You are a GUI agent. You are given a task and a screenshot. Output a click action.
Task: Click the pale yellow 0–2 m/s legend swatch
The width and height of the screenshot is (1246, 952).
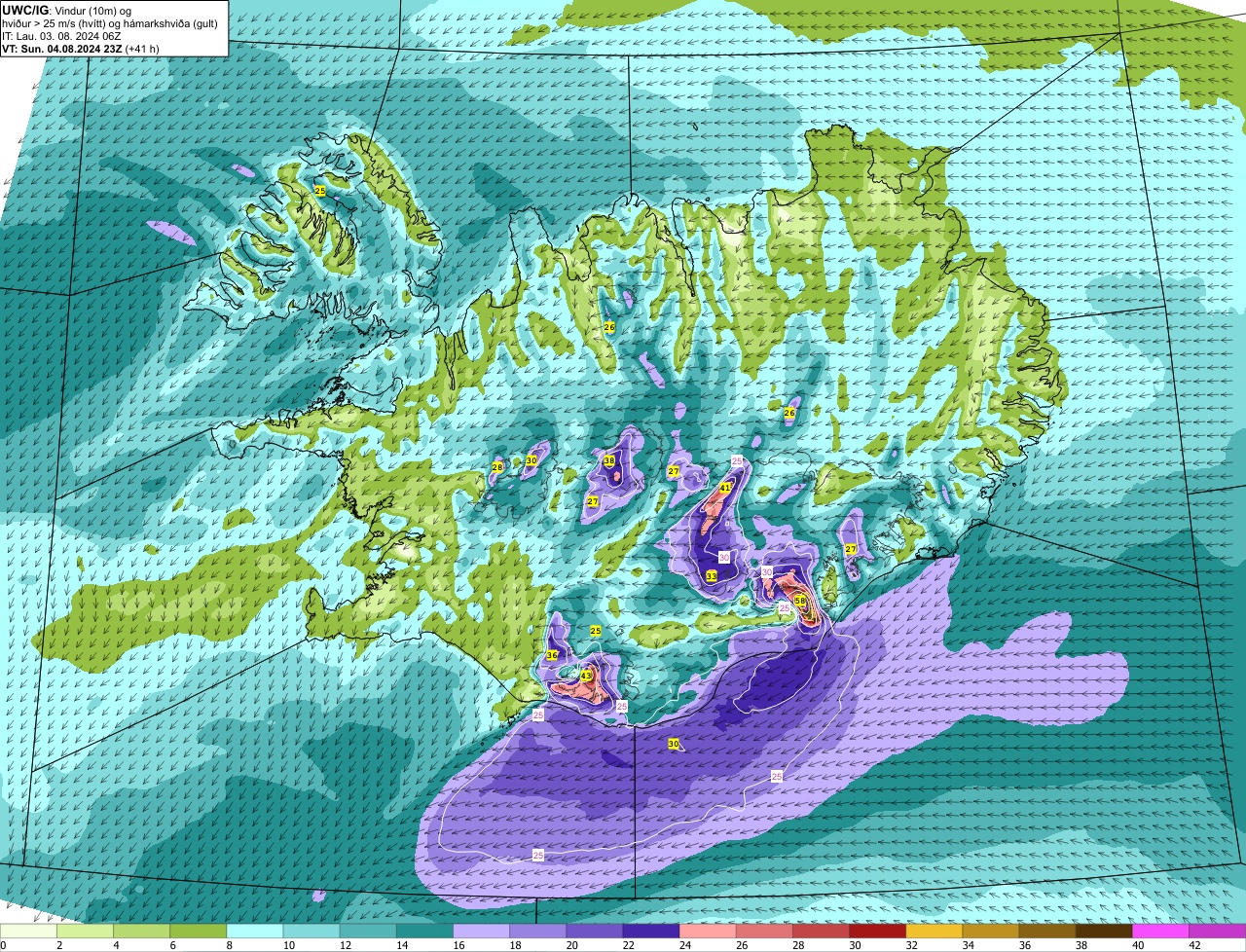[28, 931]
